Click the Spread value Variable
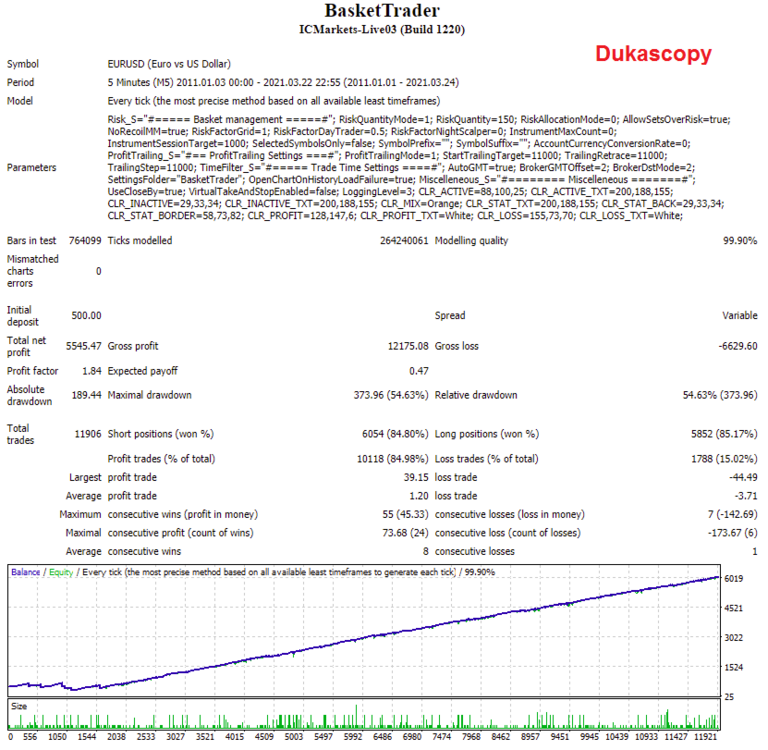This screenshot has width=768, height=750. point(740,315)
